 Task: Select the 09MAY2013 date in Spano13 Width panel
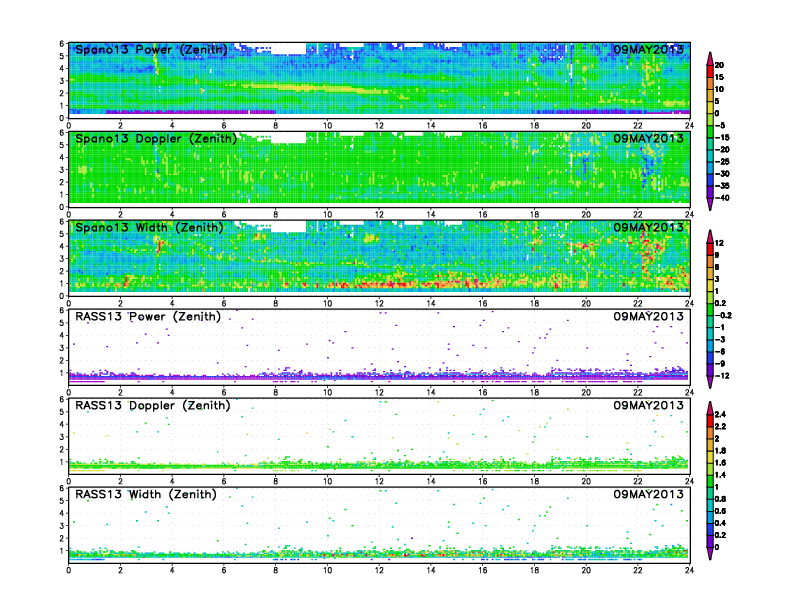pos(649,227)
